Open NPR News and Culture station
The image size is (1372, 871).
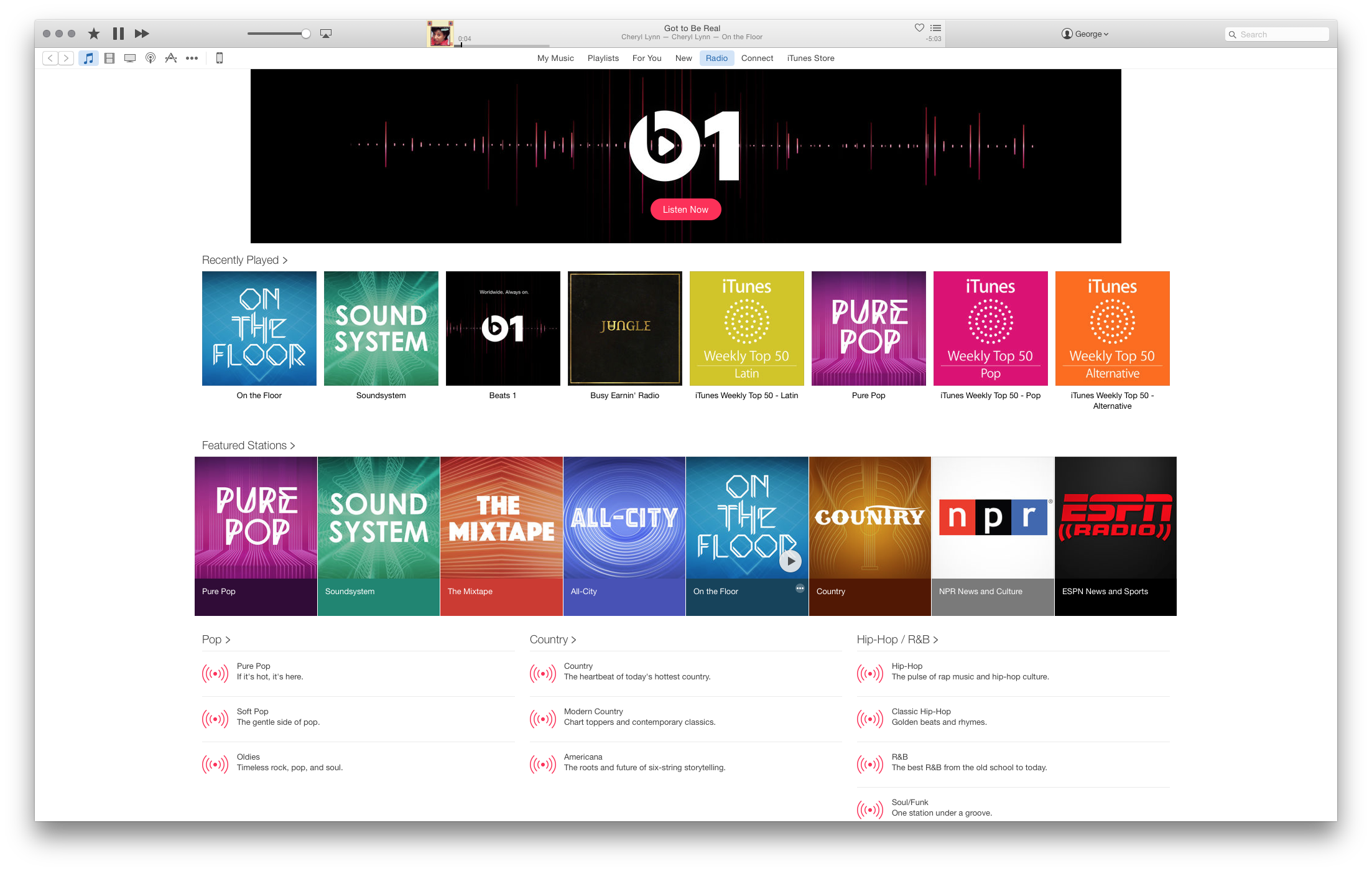[993, 536]
